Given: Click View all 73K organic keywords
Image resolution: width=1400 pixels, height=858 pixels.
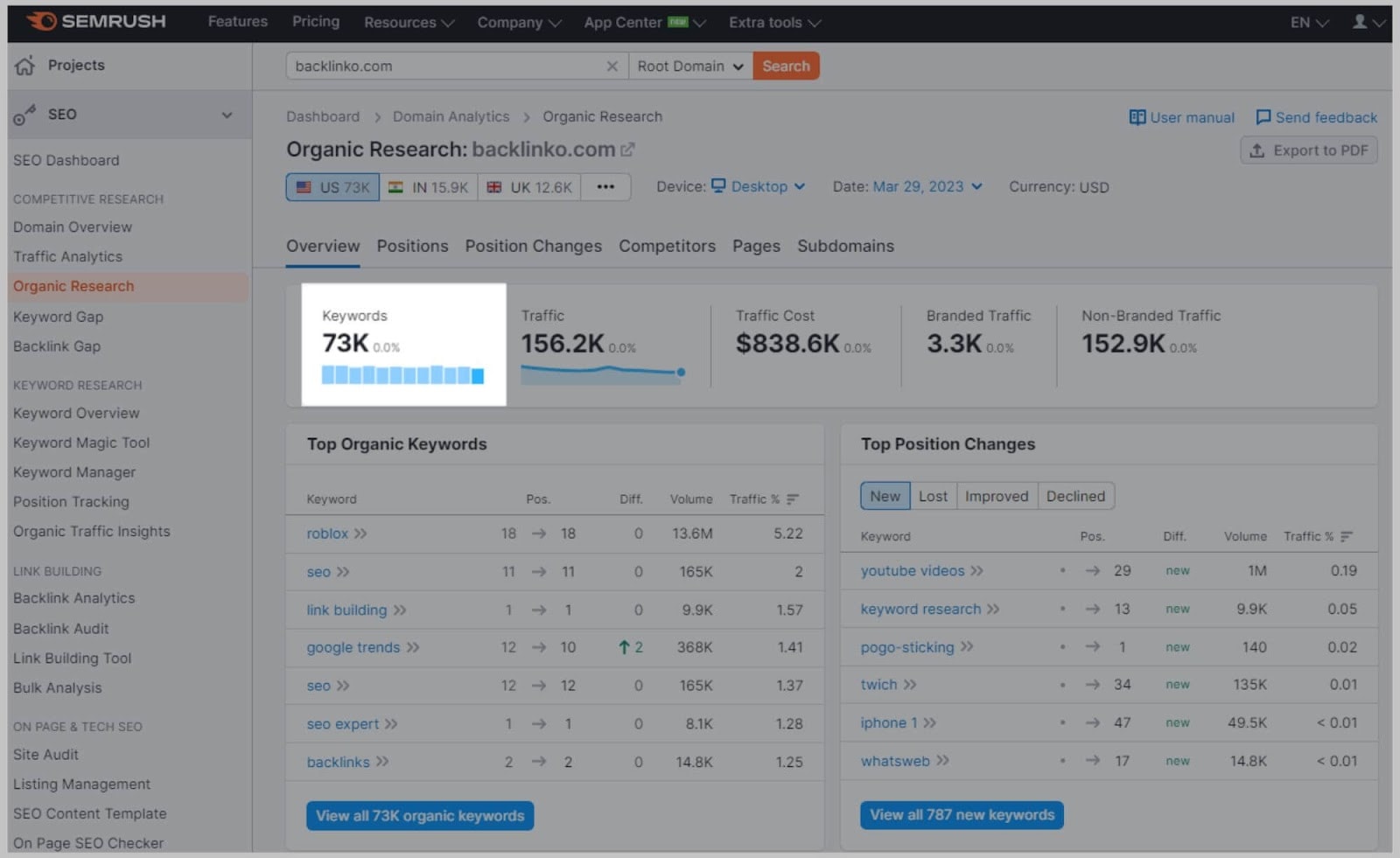Looking at the screenshot, I should (420, 816).
